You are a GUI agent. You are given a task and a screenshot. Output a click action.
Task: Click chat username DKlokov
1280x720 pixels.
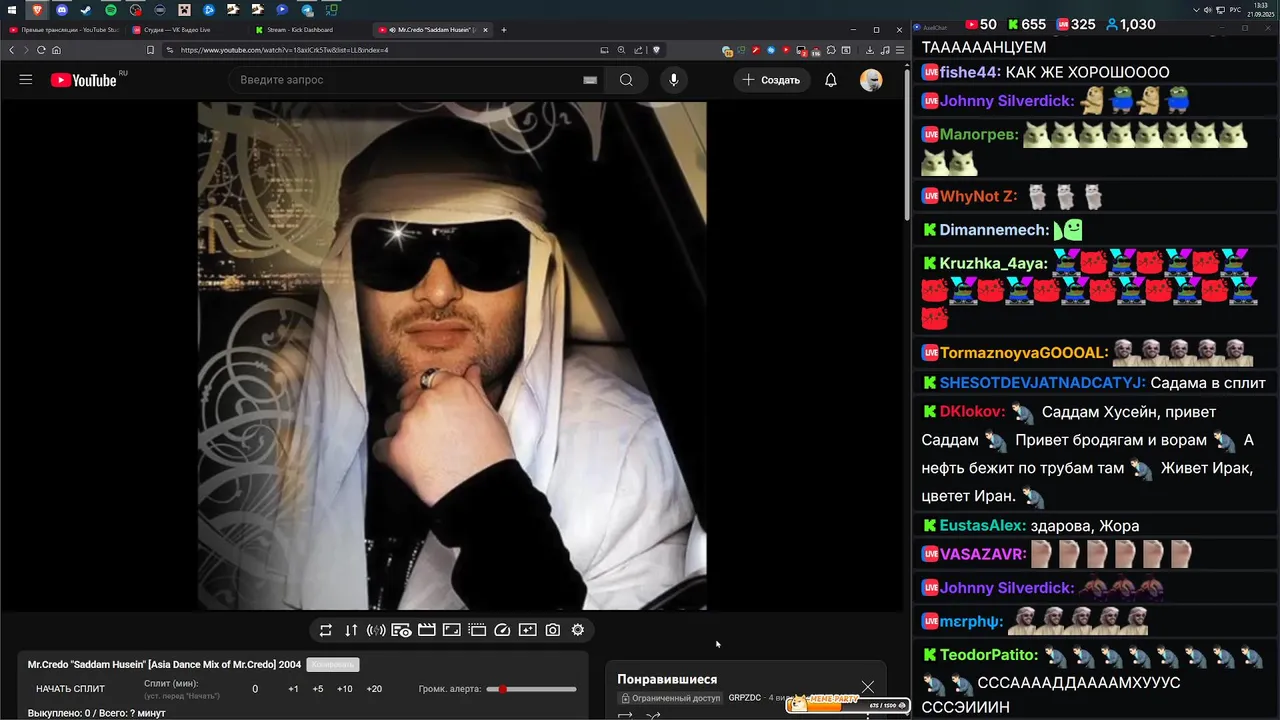click(972, 412)
